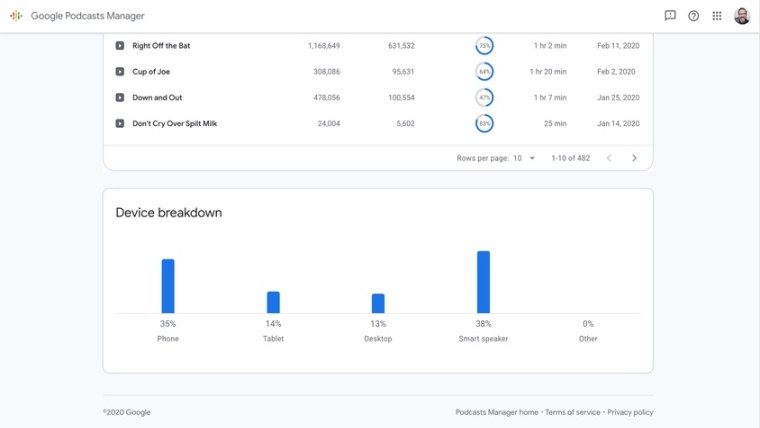The height and width of the screenshot is (428, 760).
Task: Click the Google Podcasts logo icon
Action: click(x=16, y=16)
